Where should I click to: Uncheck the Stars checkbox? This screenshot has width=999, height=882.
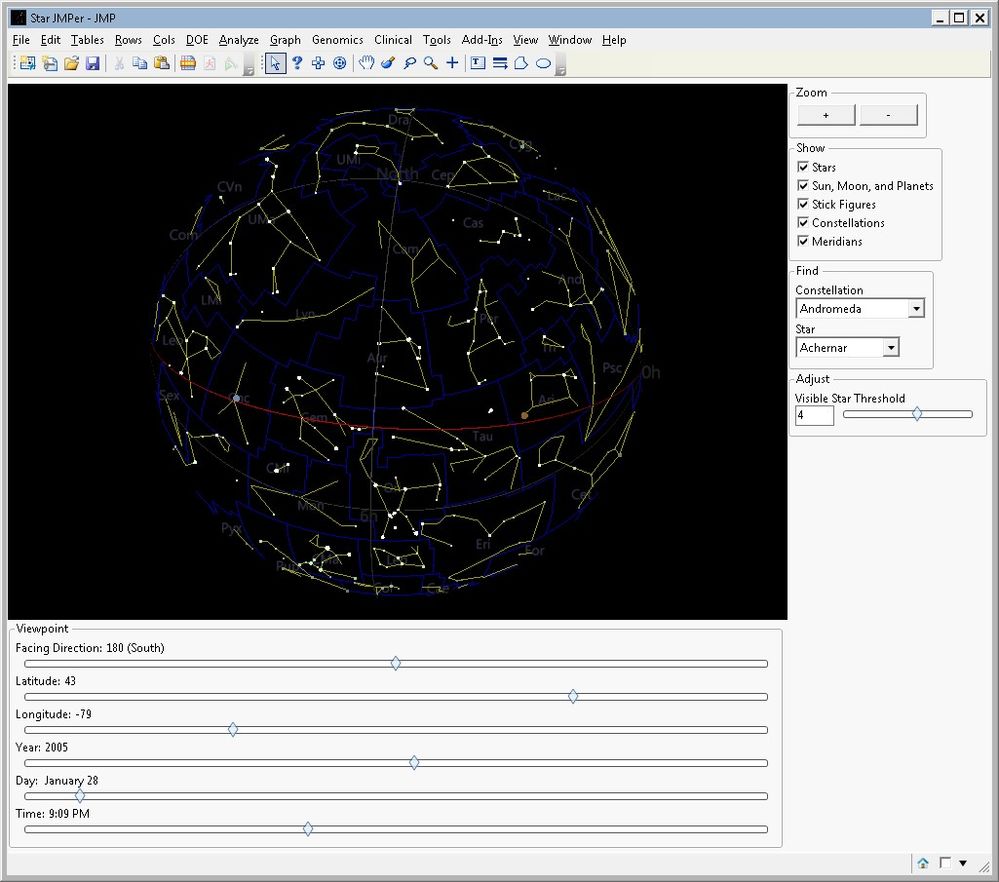(x=803, y=167)
